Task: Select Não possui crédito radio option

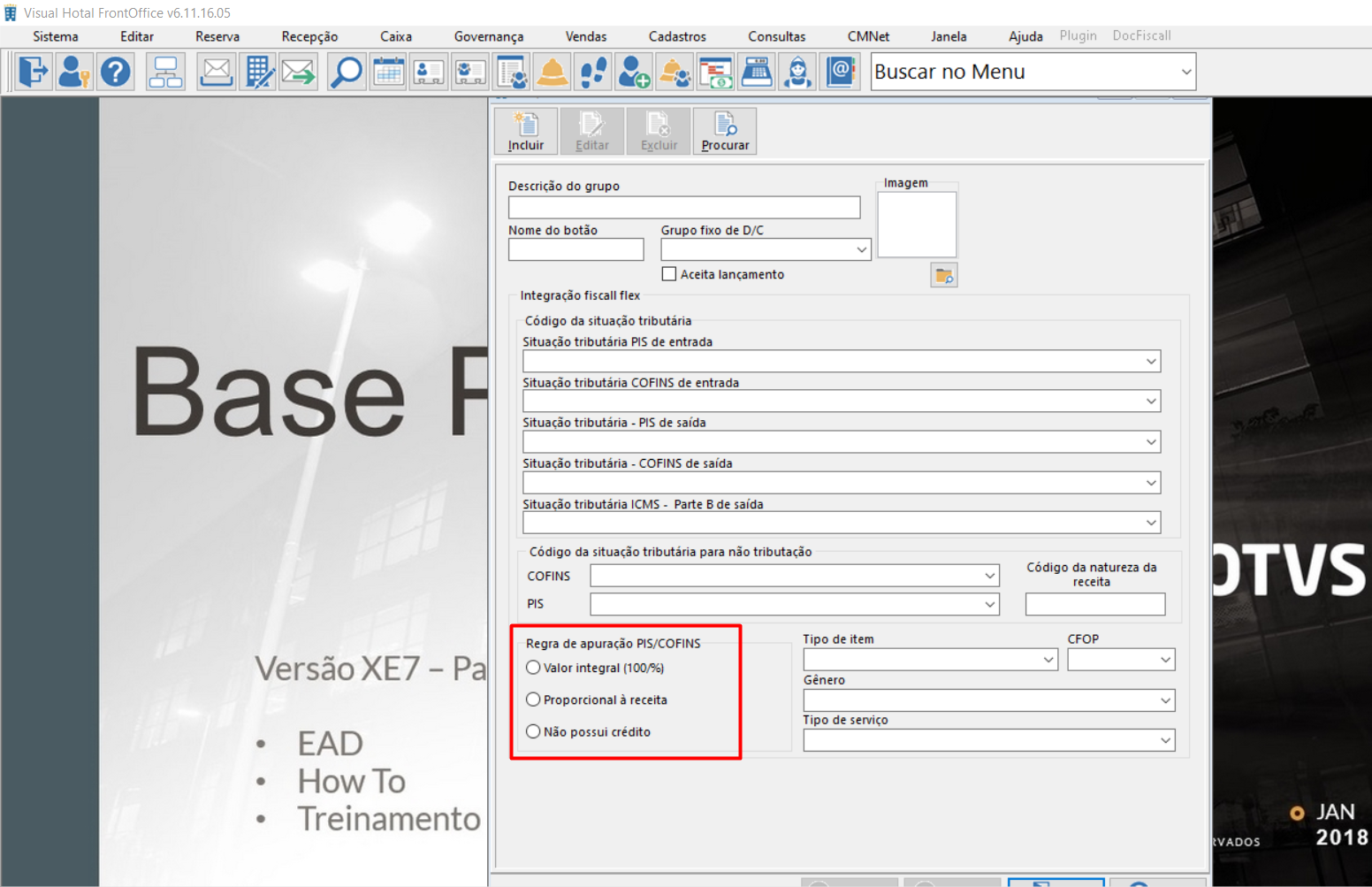Action: coord(533,731)
